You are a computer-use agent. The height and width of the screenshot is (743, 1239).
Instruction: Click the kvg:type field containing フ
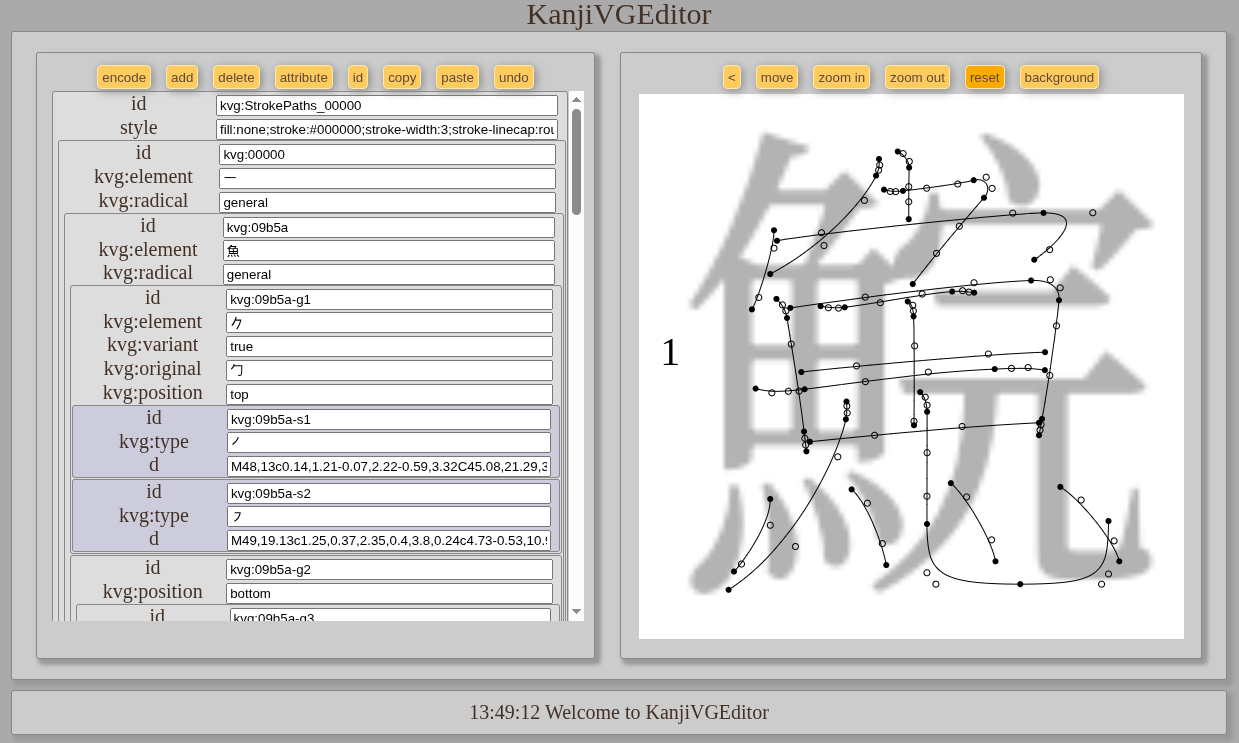(389, 516)
